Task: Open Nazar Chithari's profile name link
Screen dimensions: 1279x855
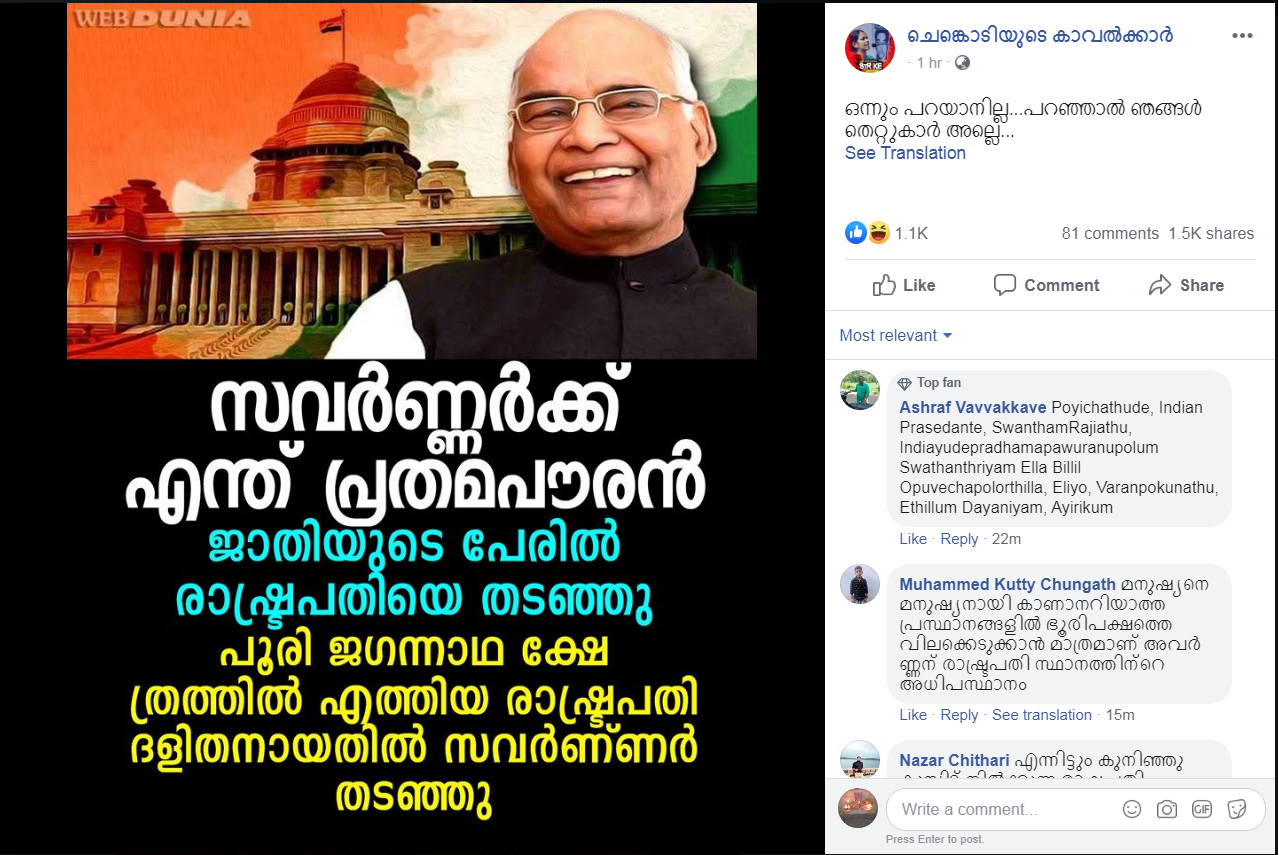Action: [954, 761]
